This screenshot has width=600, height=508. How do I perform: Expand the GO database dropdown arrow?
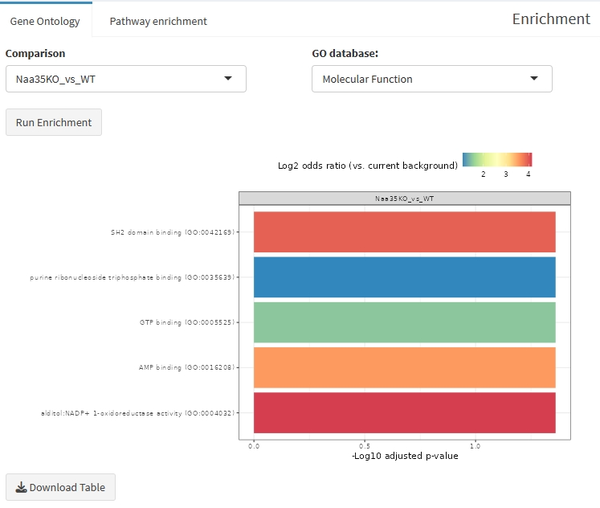coord(534,78)
